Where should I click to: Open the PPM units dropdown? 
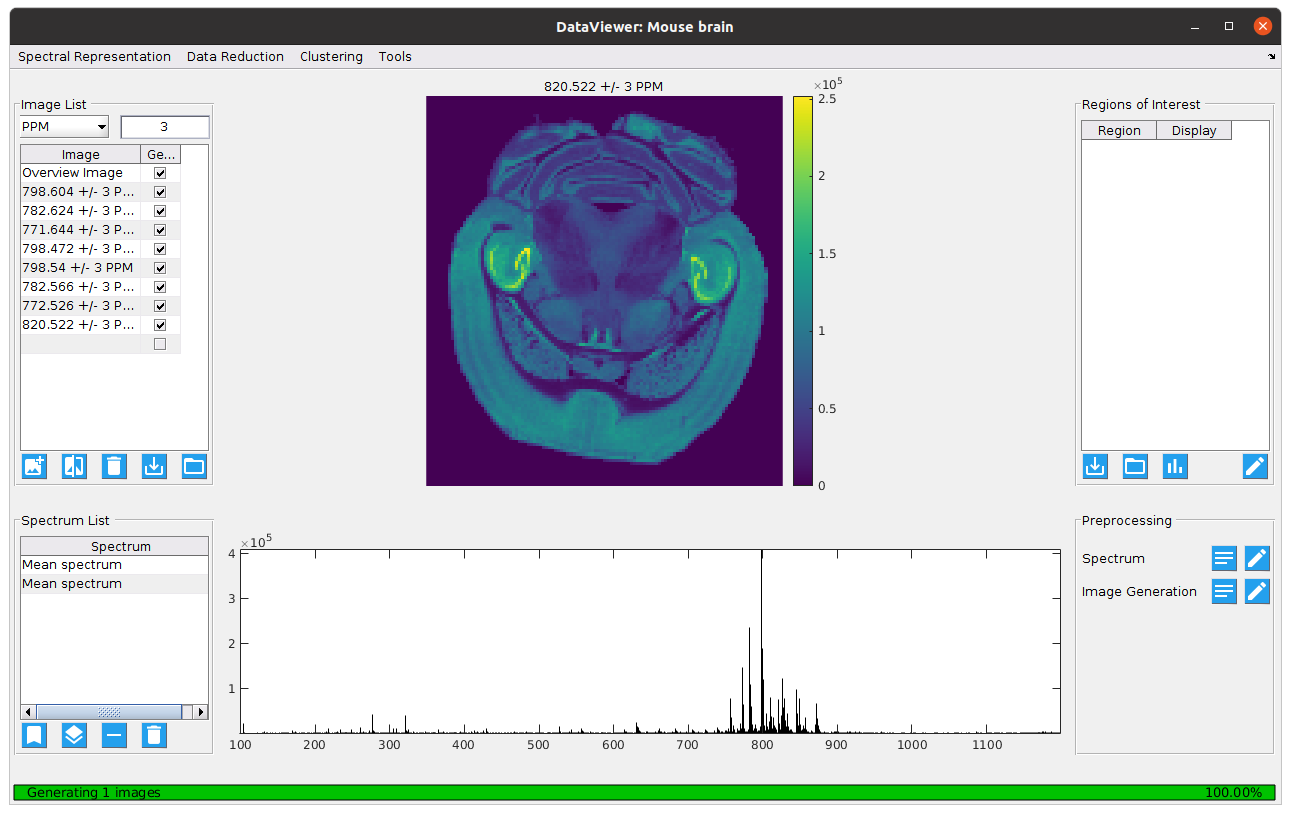(65, 127)
